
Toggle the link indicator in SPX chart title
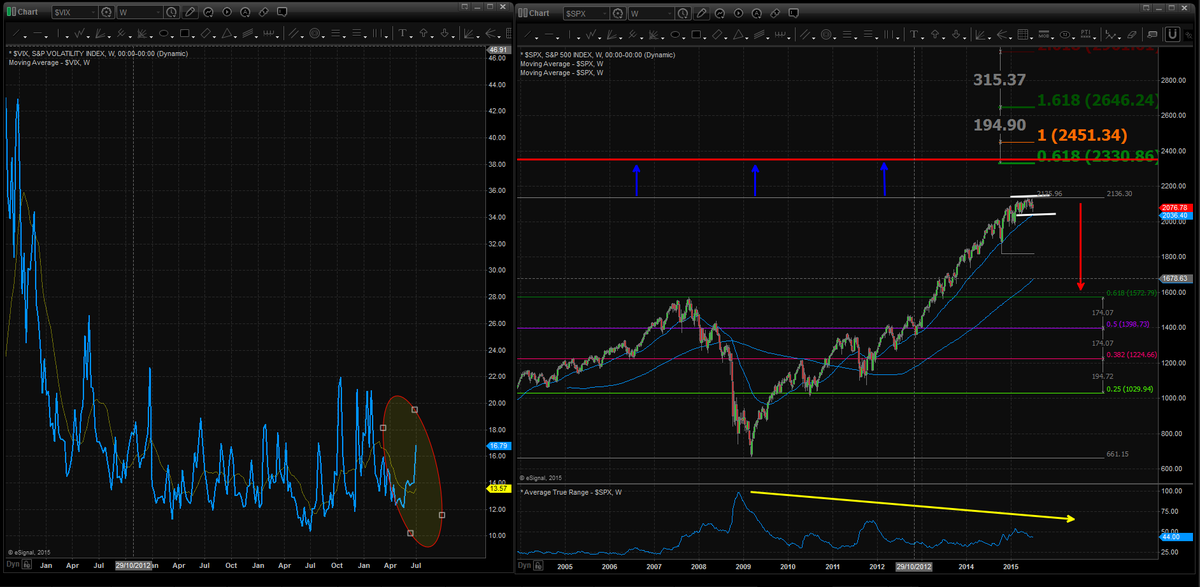click(523, 13)
